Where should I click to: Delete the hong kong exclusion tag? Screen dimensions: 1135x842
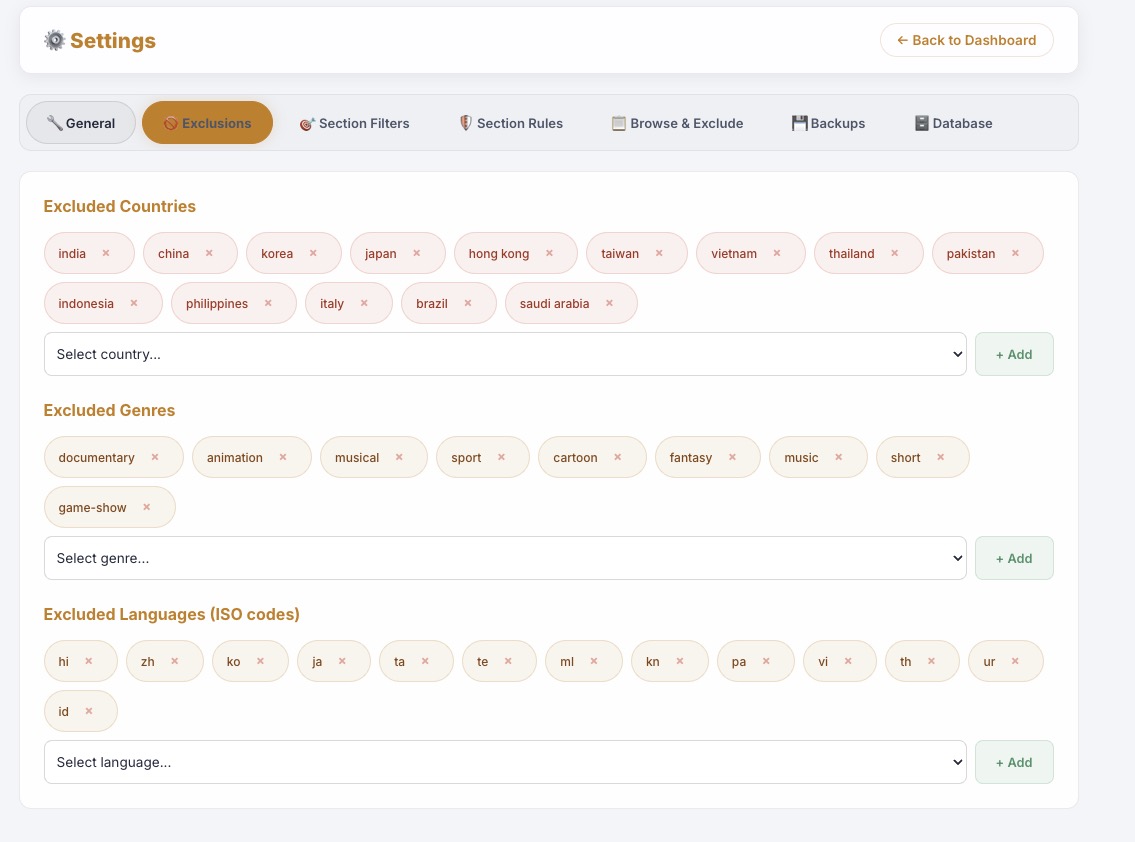pyautogui.click(x=549, y=253)
